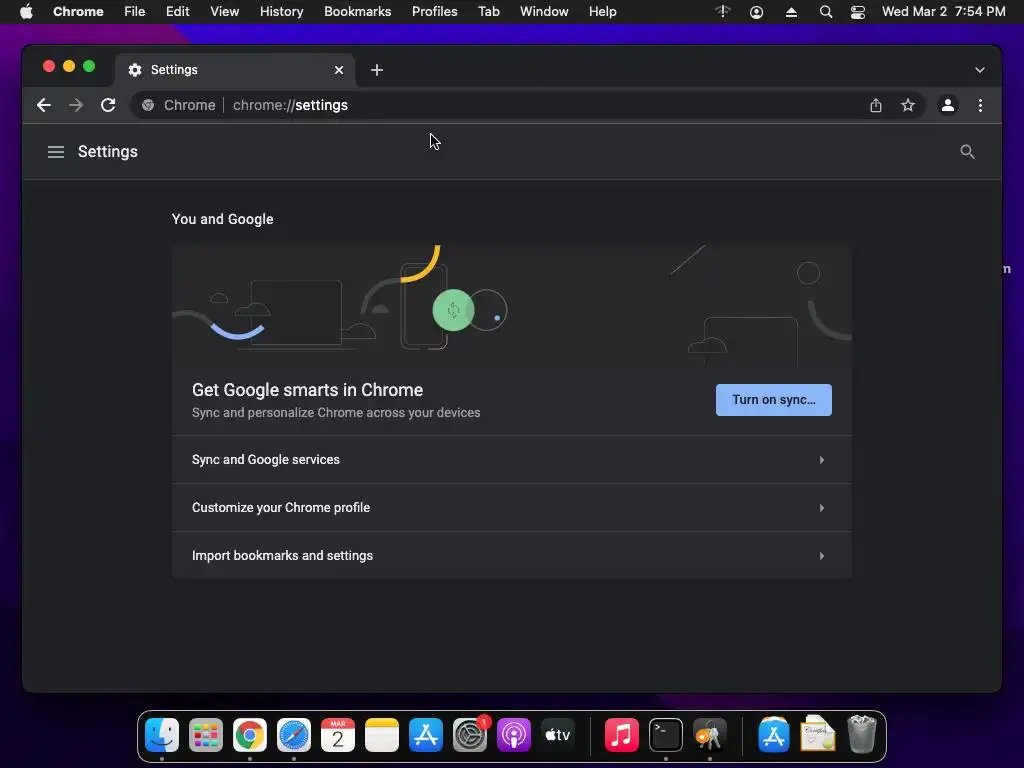Open Launchpad from the dock
Screen dimensions: 1024x768
[206, 735]
